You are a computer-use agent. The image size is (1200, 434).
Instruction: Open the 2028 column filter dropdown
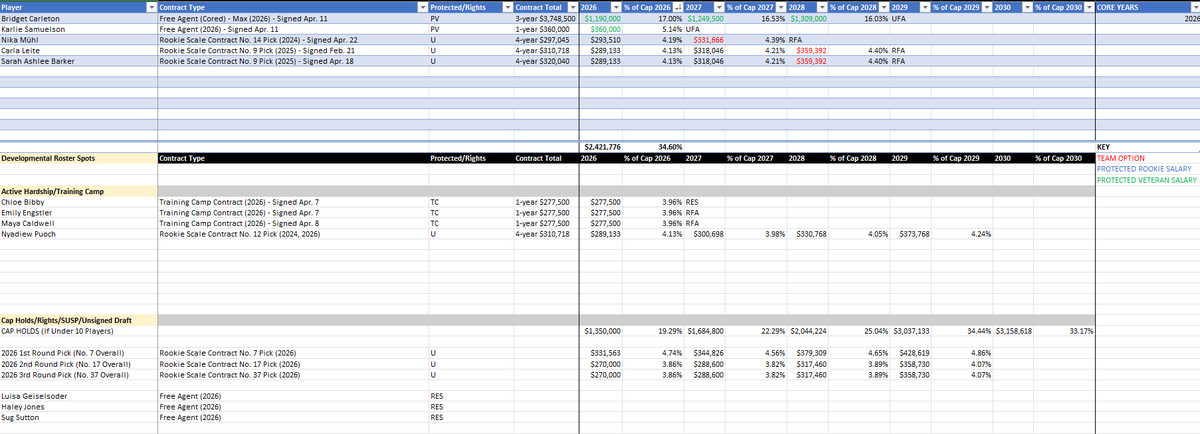[x=821, y=7]
